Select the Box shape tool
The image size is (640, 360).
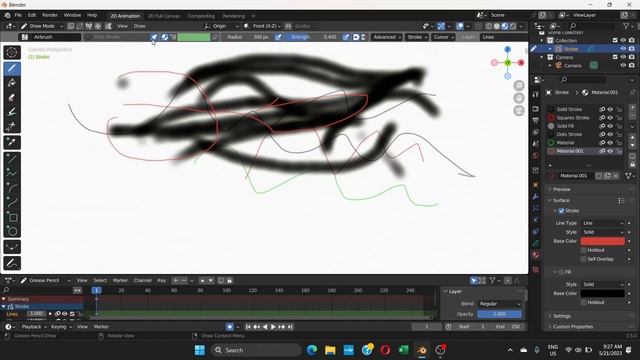(12, 217)
